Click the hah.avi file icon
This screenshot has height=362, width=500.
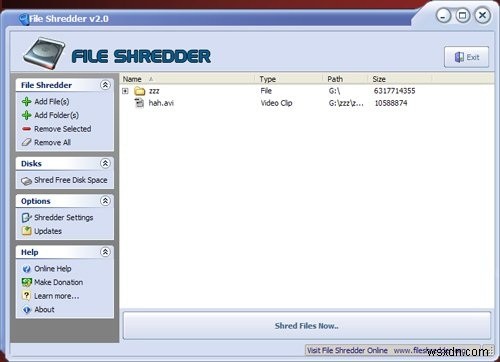(139, 103)
